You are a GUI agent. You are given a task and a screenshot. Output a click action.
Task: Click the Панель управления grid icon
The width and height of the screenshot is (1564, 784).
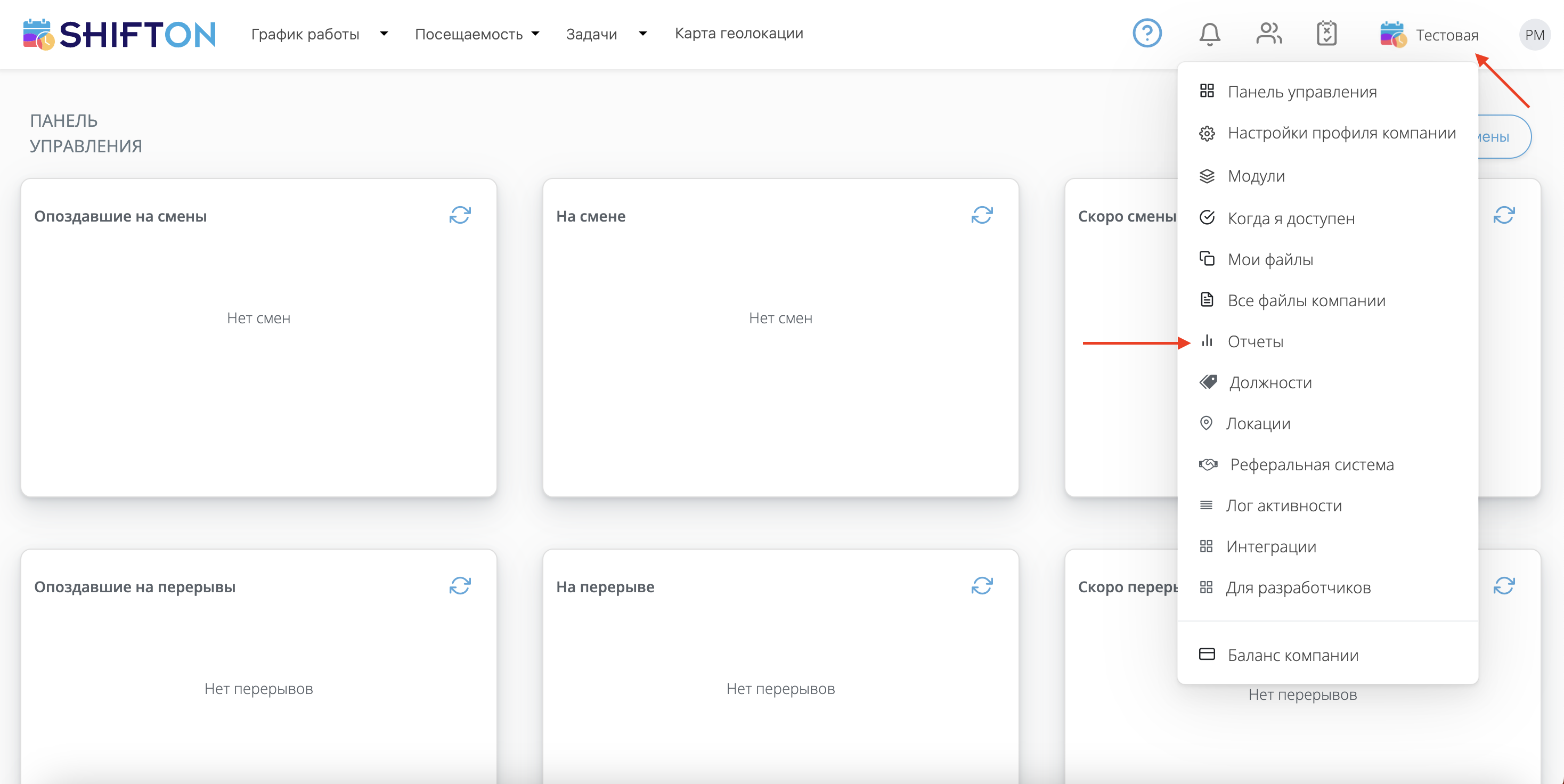pos(1207,91)
